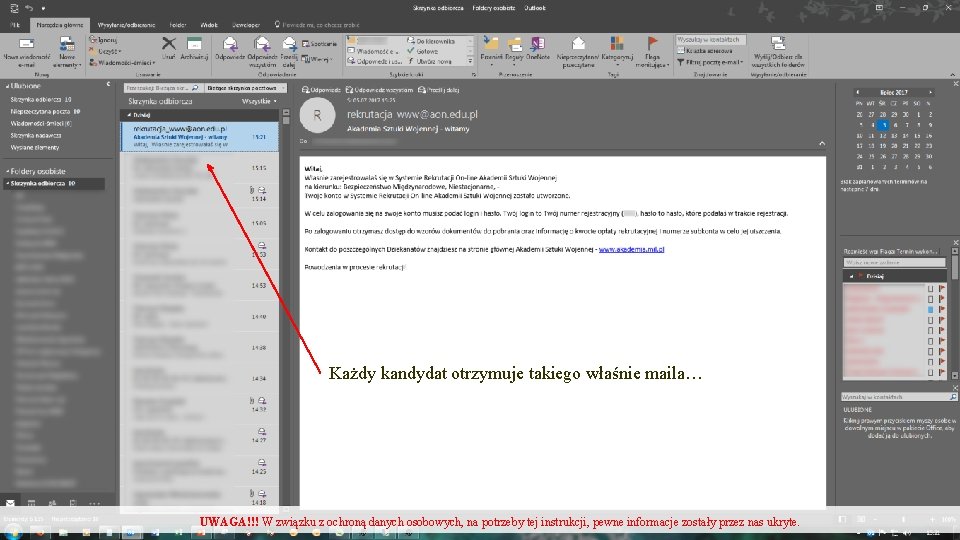This screenshot has width=960, height=540.
Task: Select the message from rekrutacja_www@aon.edu.pl
Action: point(199,137)
